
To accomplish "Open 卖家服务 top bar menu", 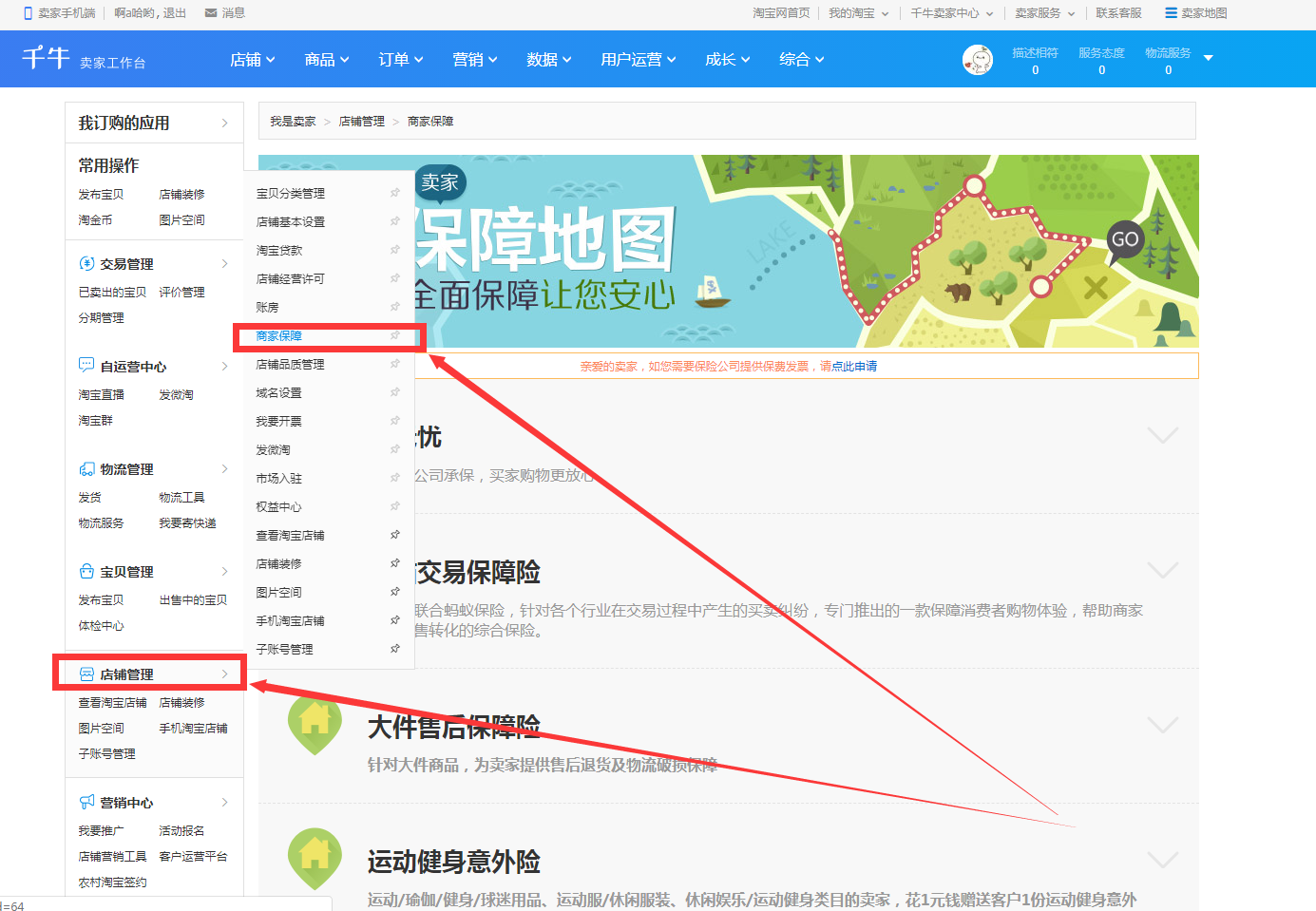I will pos(1045,13).
